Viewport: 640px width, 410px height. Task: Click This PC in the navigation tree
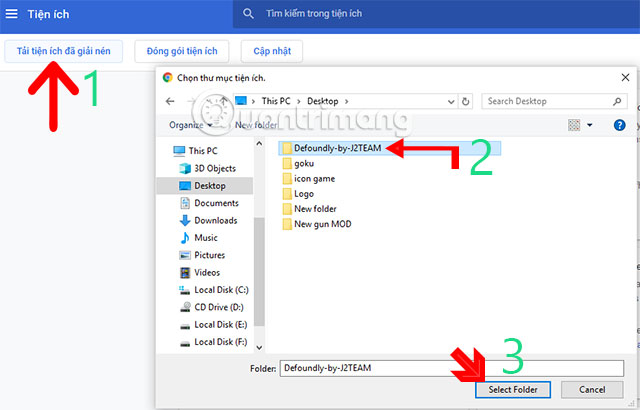pyautogui.click(x=201, y=151)
